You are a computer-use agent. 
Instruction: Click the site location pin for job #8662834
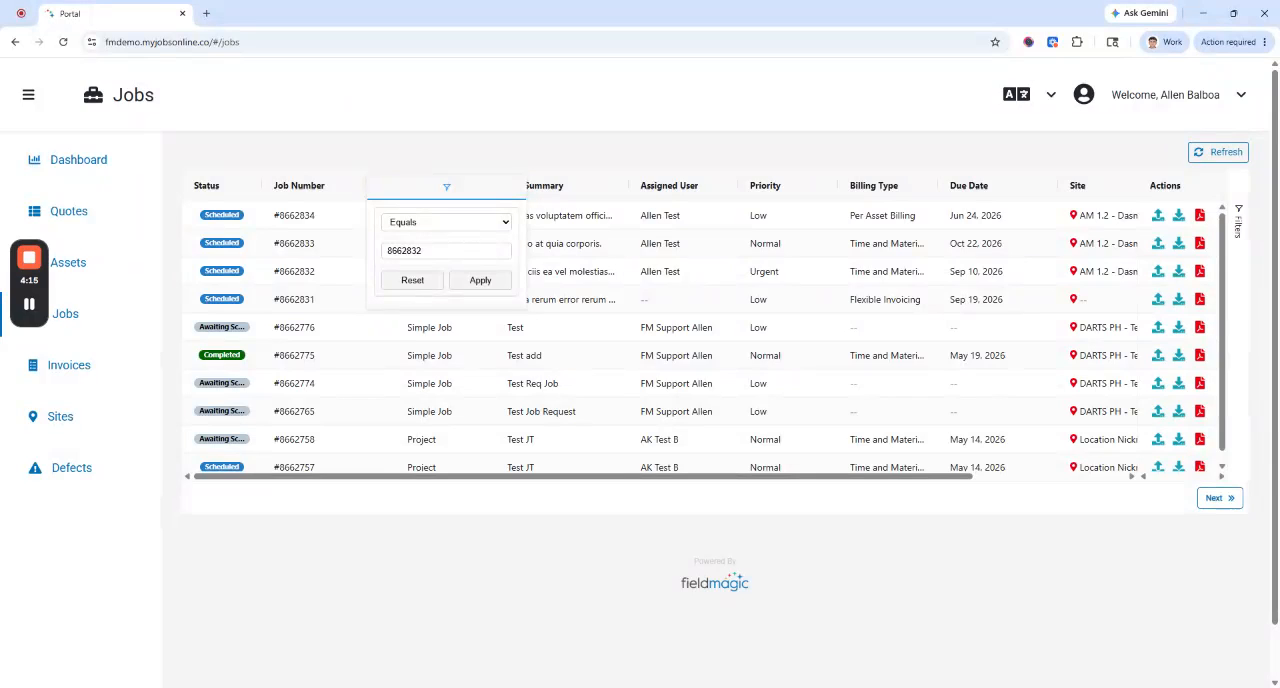pyautogui.click(x=1073, y=215)
